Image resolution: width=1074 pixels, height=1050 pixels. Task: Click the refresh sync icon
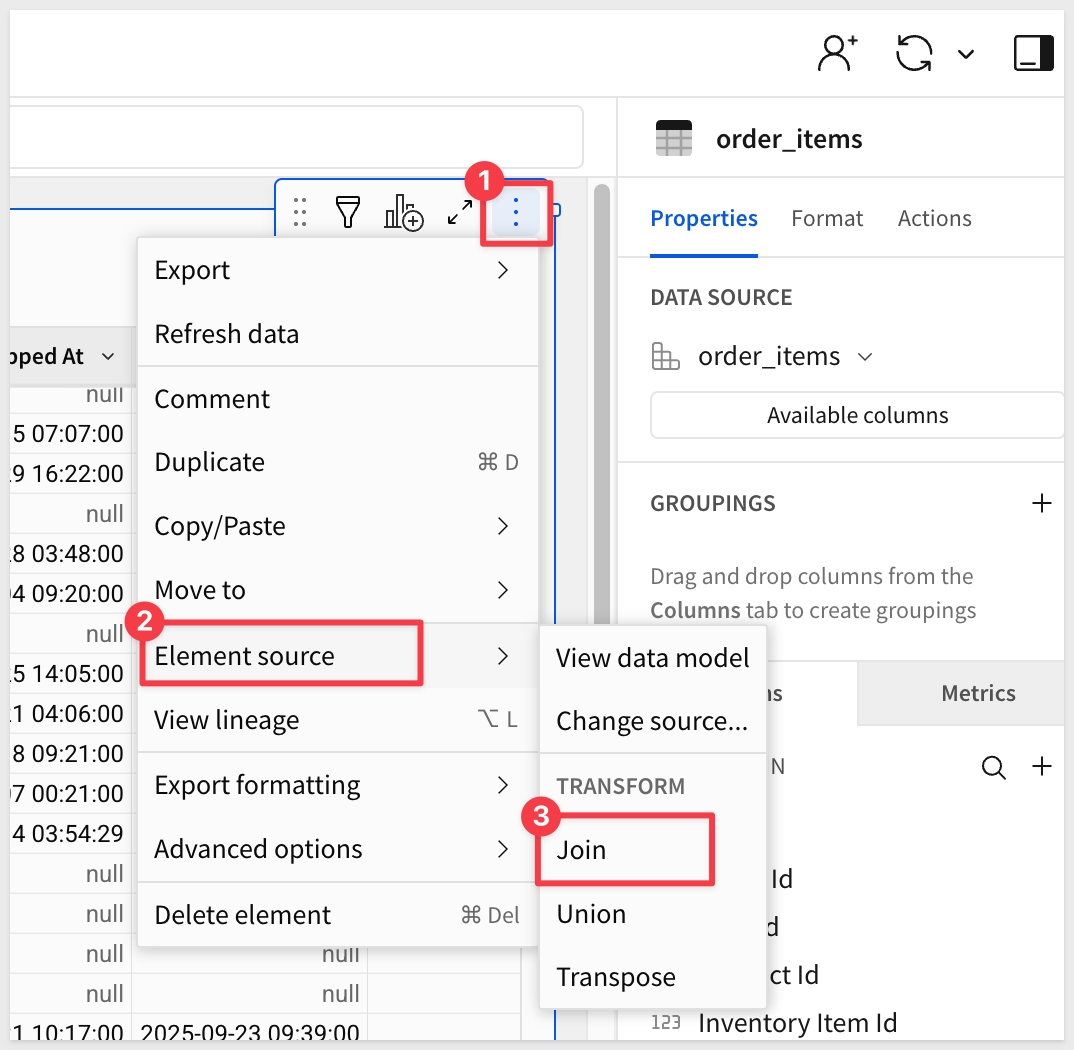pos(914,54)
